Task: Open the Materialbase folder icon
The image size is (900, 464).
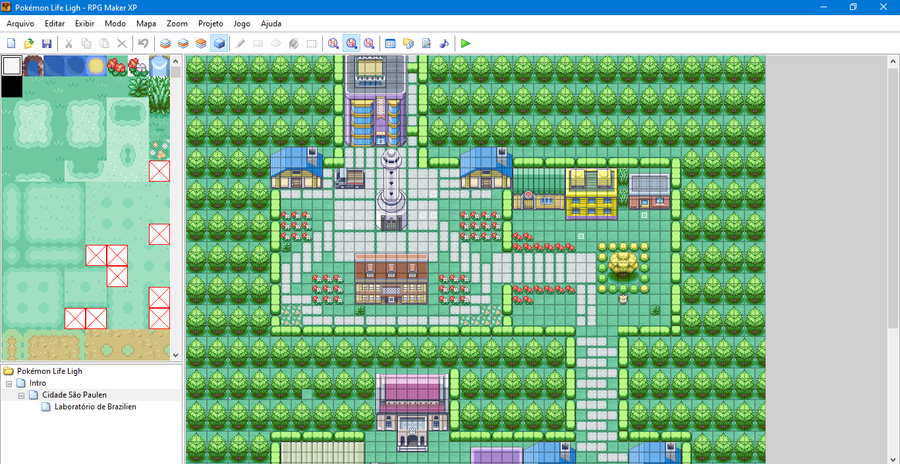Action: pyautogui.click(x=408, y=43)
